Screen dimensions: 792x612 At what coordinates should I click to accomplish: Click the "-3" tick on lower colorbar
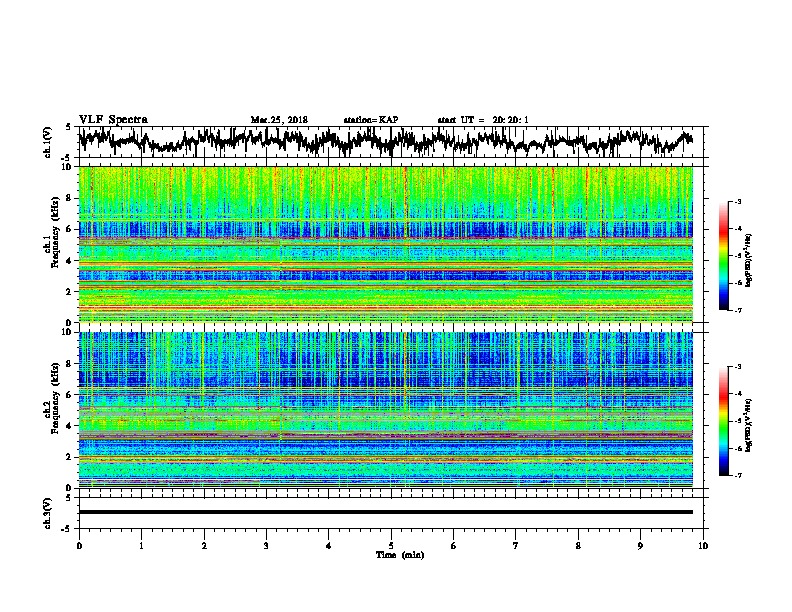coord(737,367)
